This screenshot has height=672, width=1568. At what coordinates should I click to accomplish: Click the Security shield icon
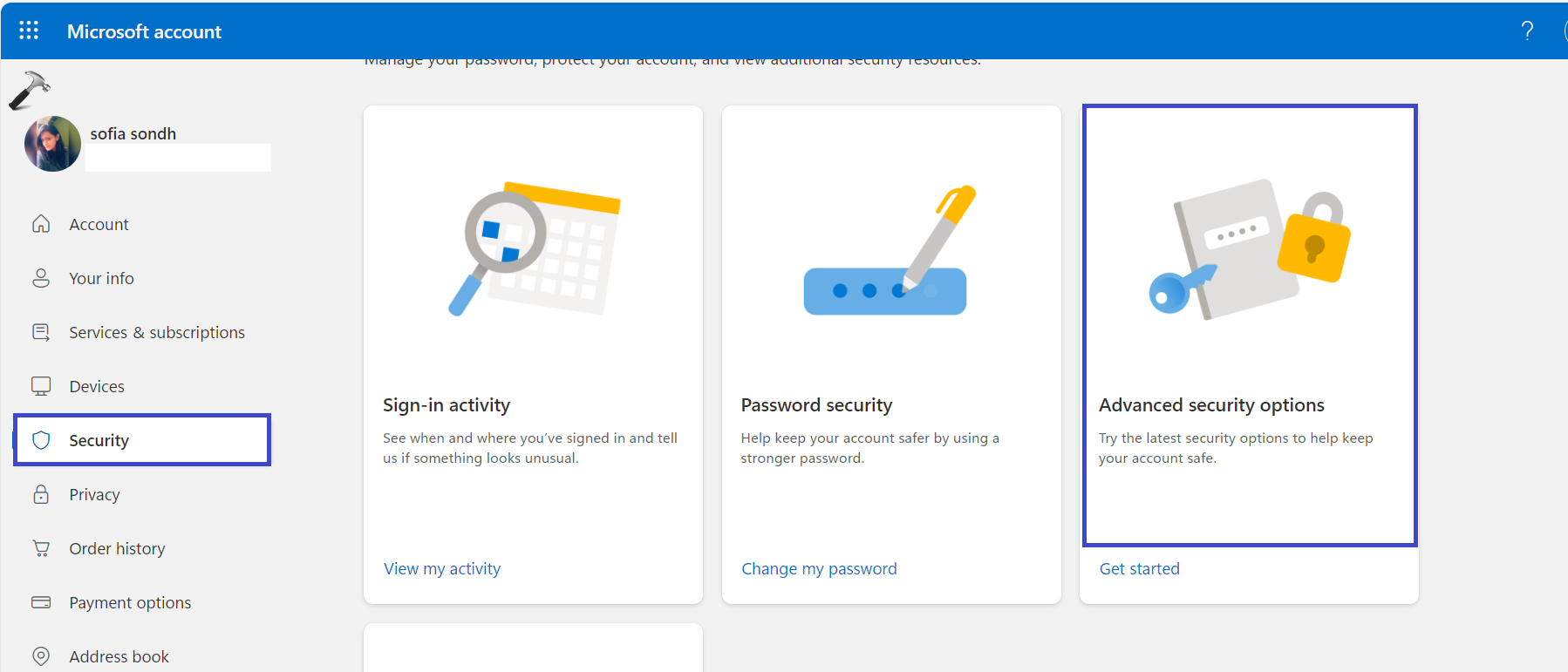[x=41, y=440]
